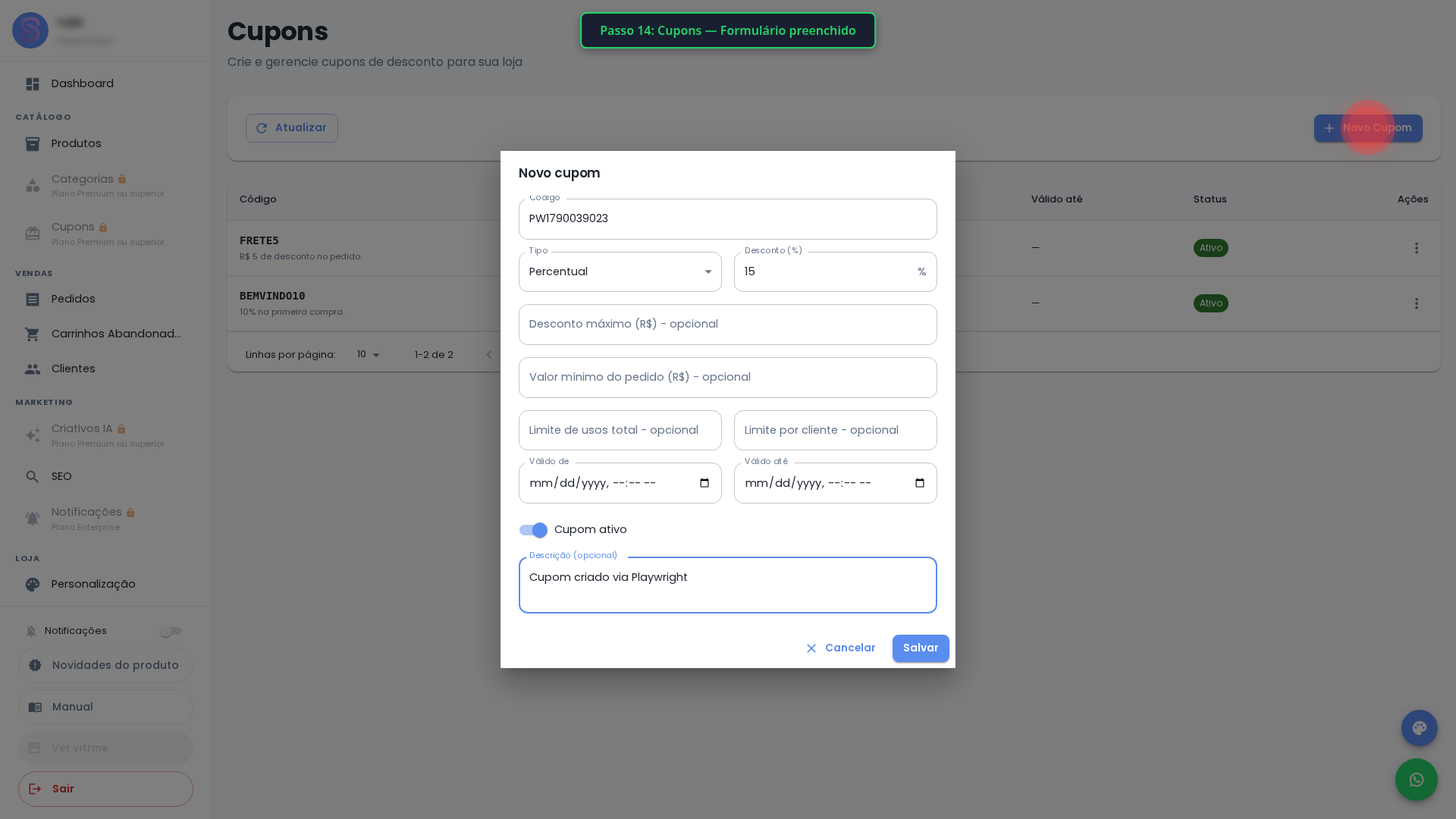Focus the Desconto máximo field
The image size is (1456, 819).
coord(728,325)
